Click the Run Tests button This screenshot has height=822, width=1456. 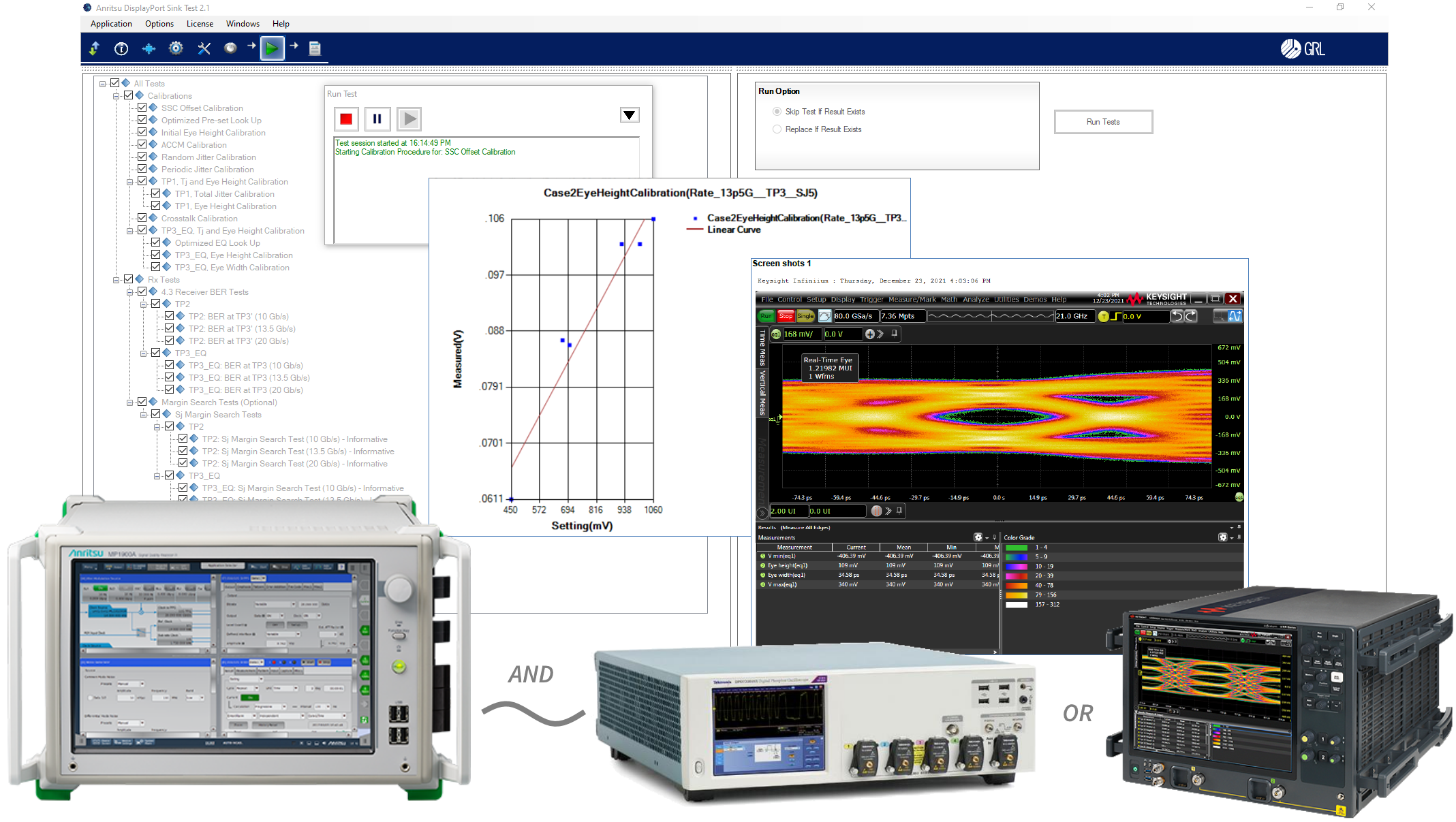(1103, 121)
